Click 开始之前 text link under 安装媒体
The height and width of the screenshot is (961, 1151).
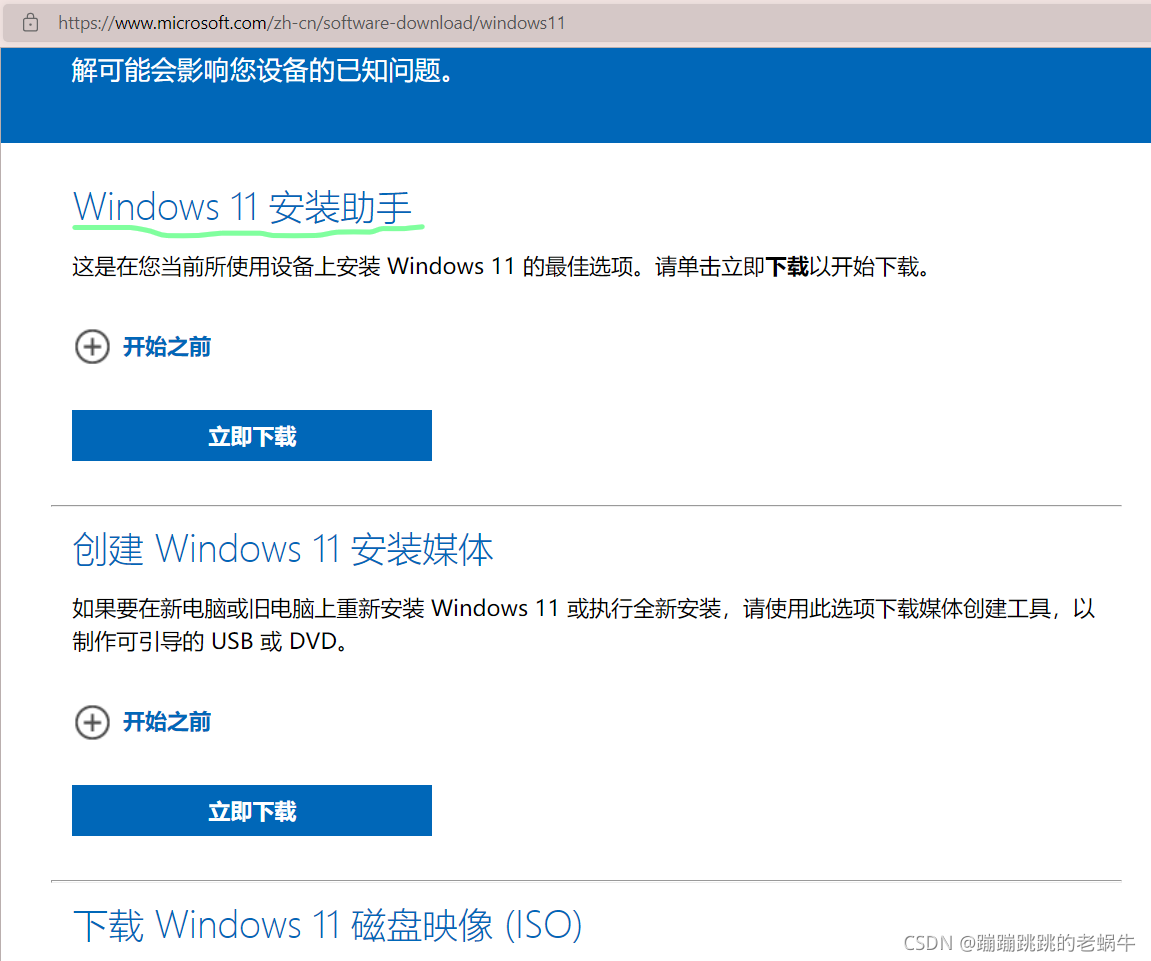[167, 722]
